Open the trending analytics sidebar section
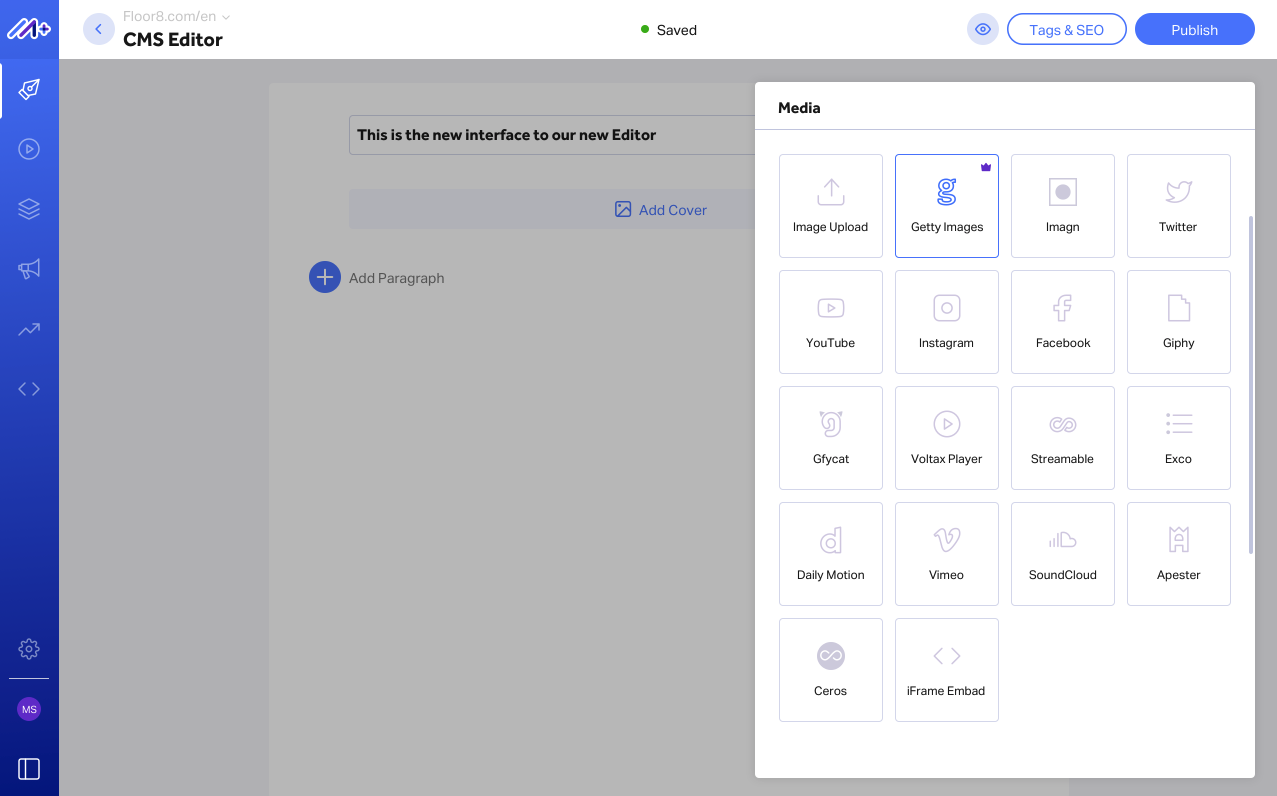The image size is (1277, 796). tap(29, 329)
